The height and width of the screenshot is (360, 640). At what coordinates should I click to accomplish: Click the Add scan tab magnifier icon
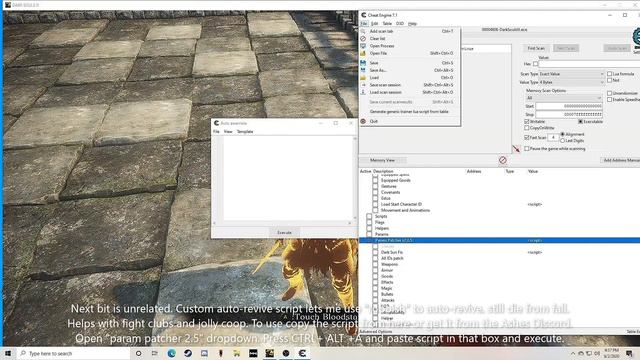[363, 31]
